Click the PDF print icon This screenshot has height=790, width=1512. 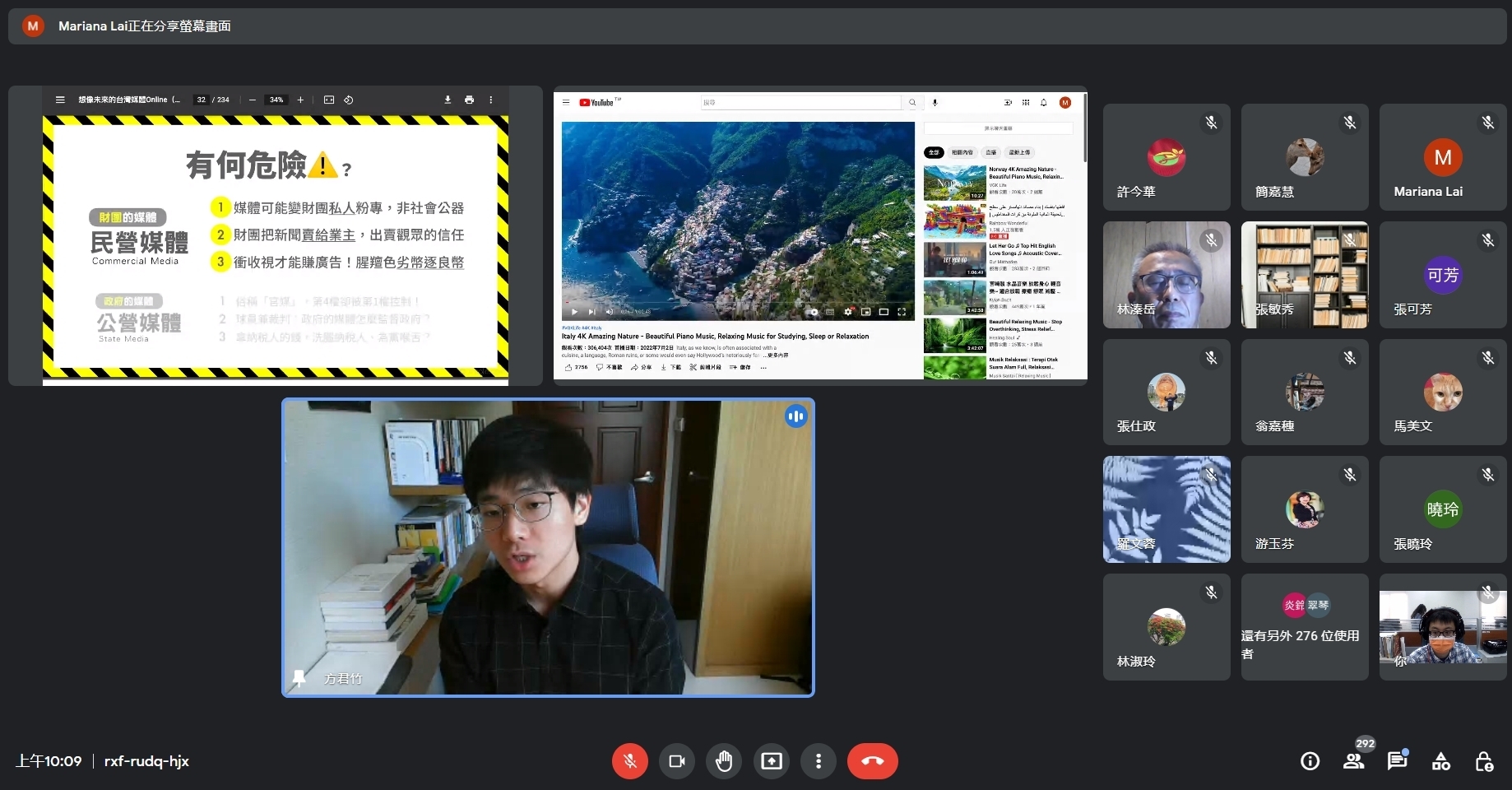pyautogui.click(x=469, y=100)
